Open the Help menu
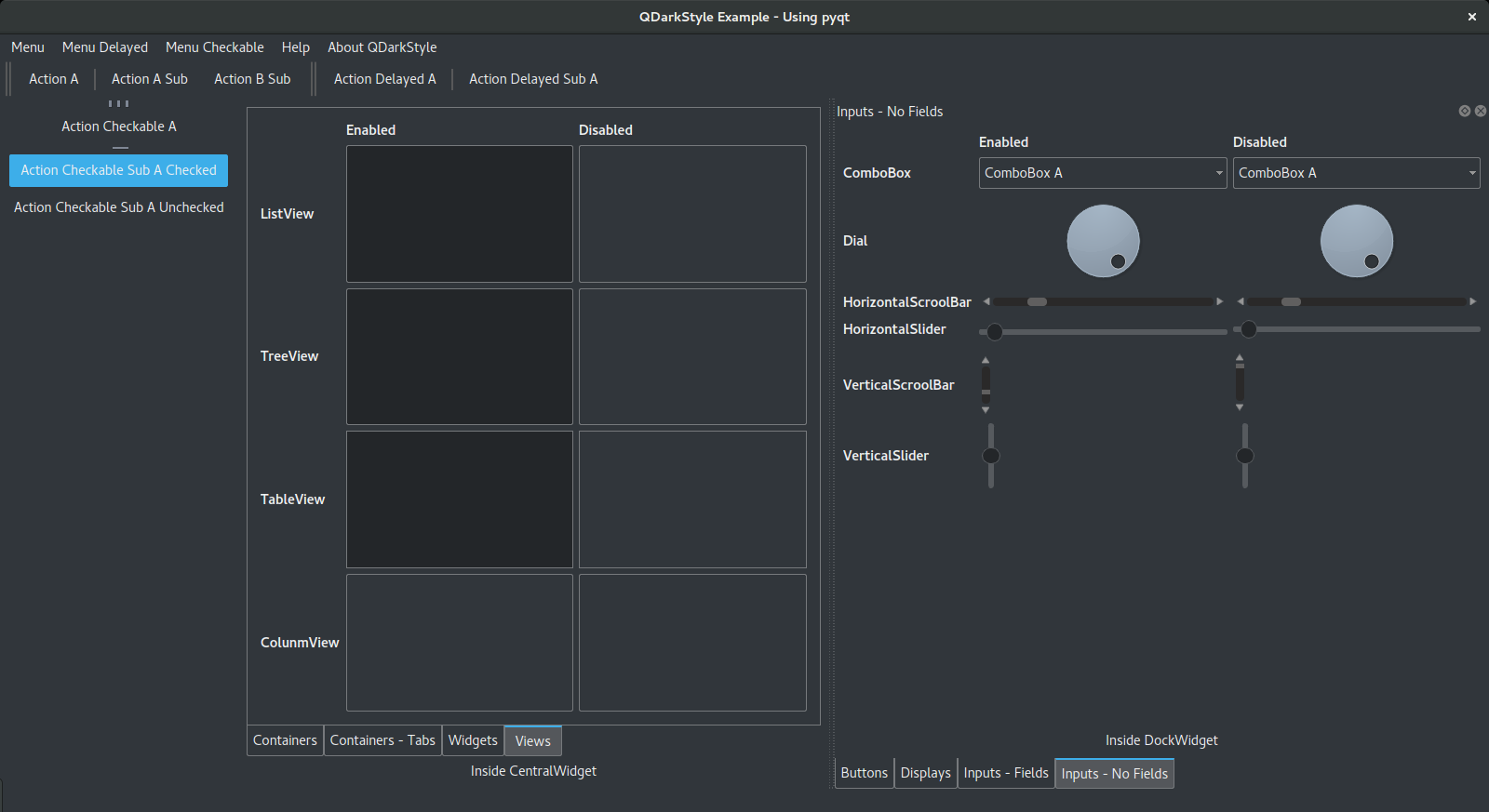 (296, 47)
